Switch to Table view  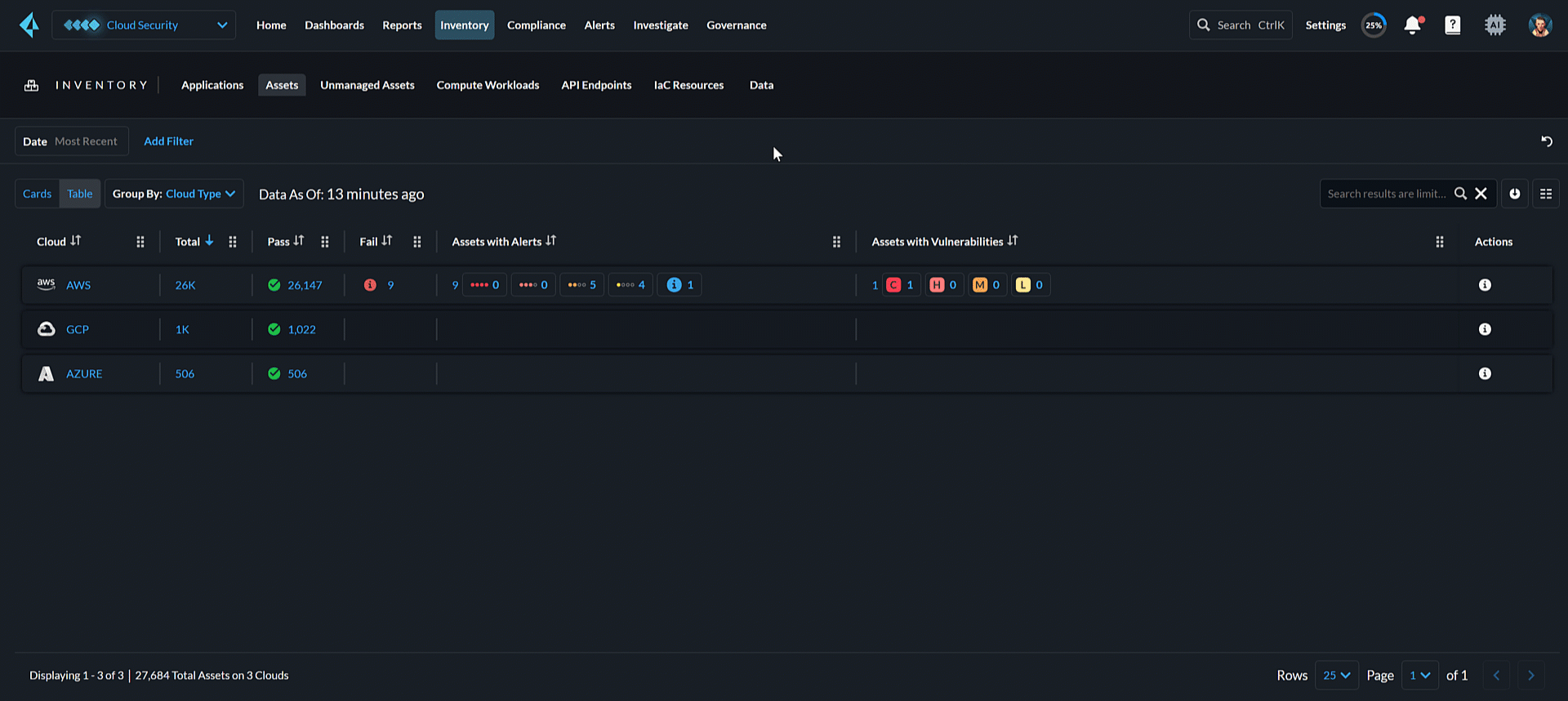click(x=80, y=194)
